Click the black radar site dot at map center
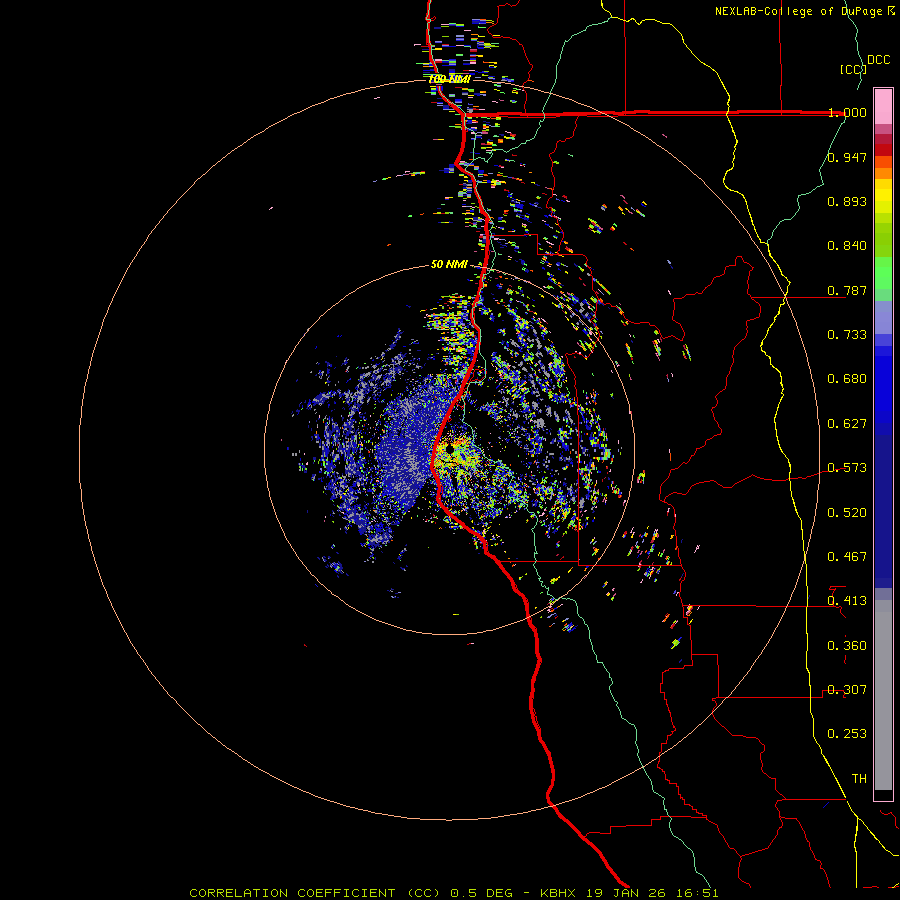Viewport: 900px width, 900px height. (x=450, y=448)
